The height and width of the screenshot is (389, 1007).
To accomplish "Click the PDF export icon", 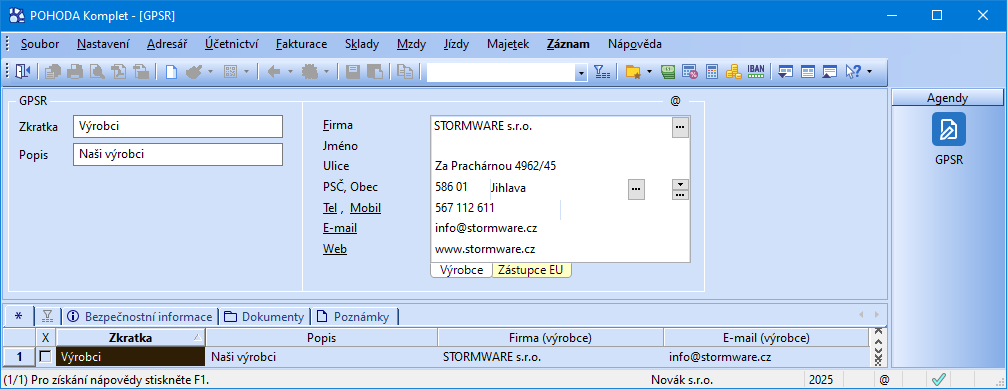I will tap(119, 72).
